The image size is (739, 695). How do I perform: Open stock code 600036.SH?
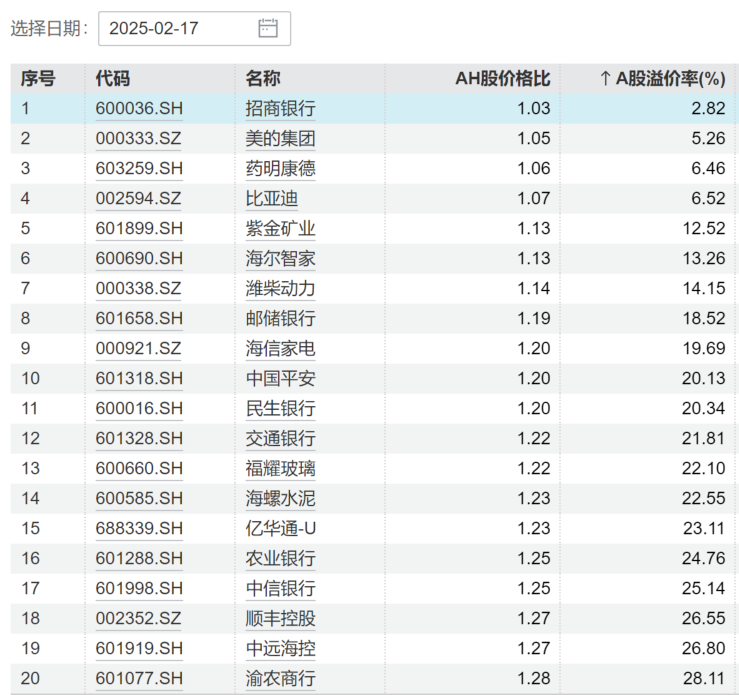[x=139, y=108]
